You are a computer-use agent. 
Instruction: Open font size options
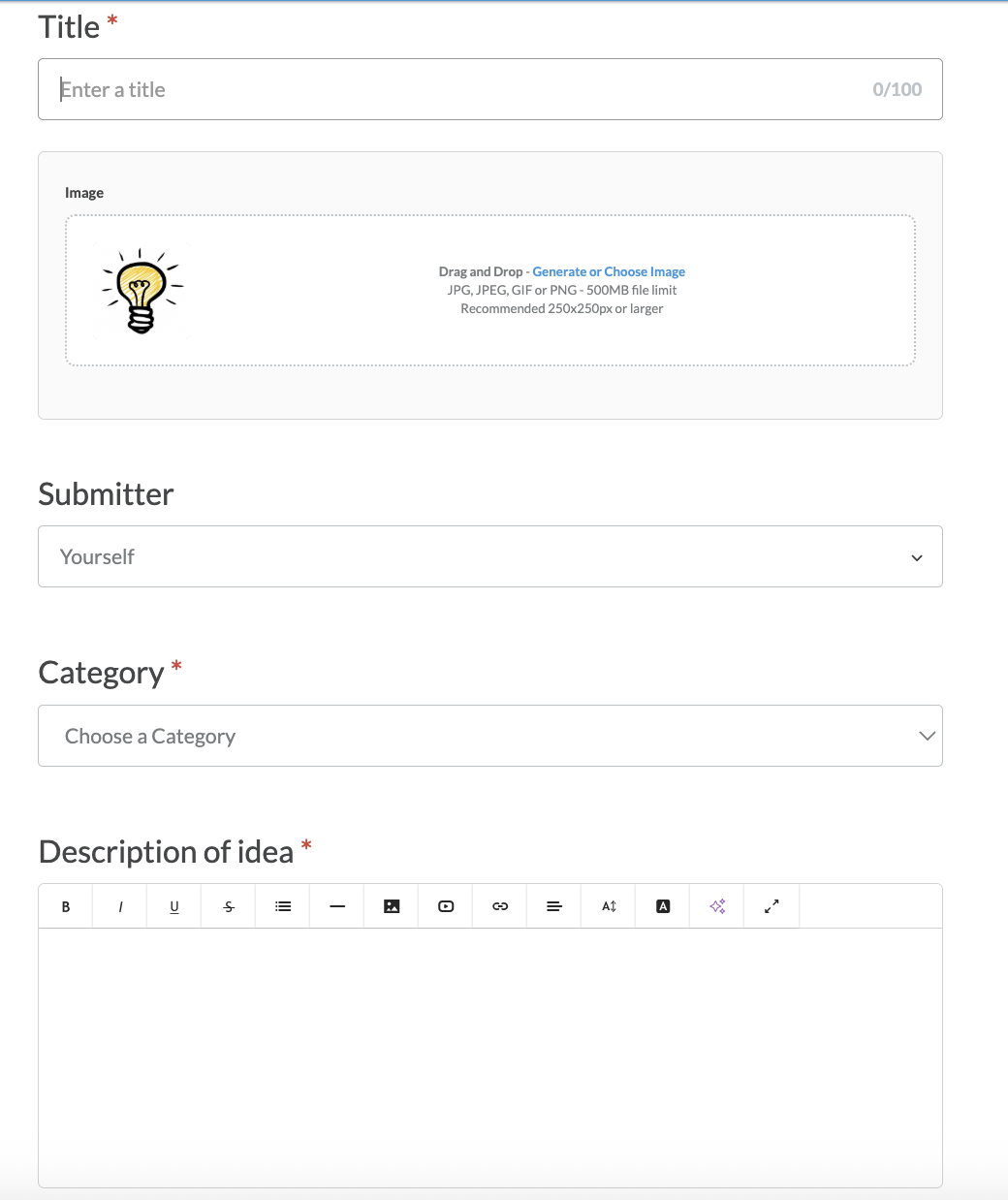click(609, 906)
